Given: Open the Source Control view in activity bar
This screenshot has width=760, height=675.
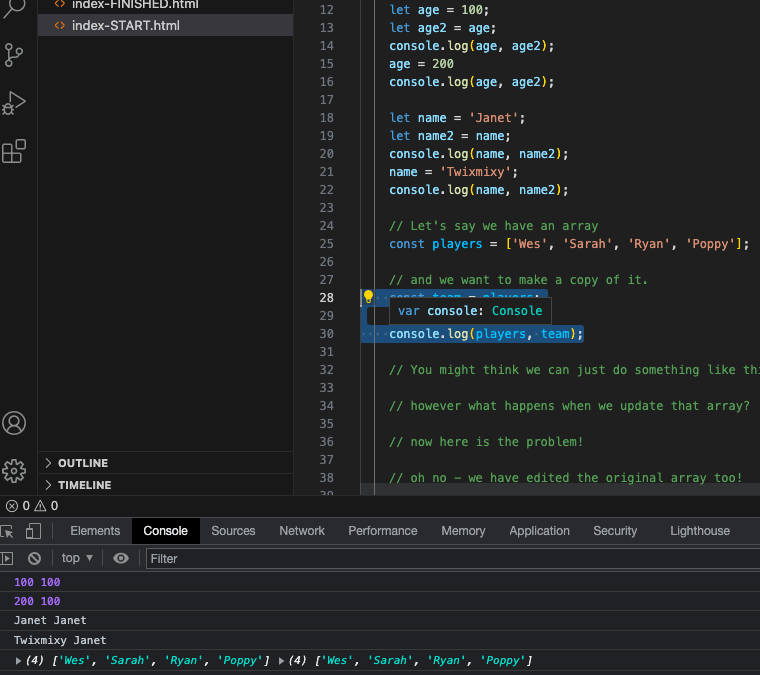Looking at the screenshot, I should point(14,54).
